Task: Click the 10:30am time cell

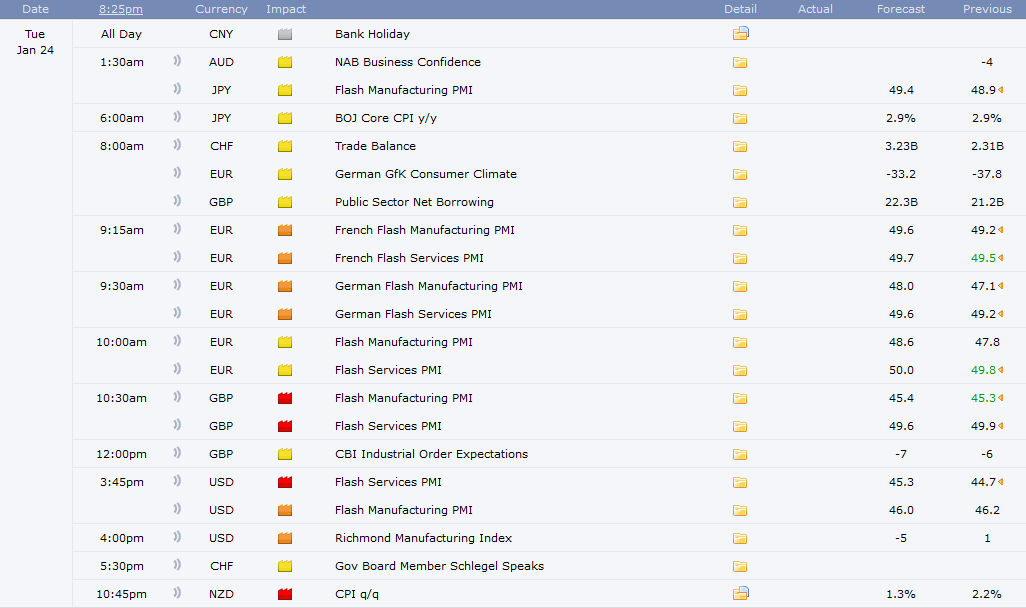Action: 122,398
